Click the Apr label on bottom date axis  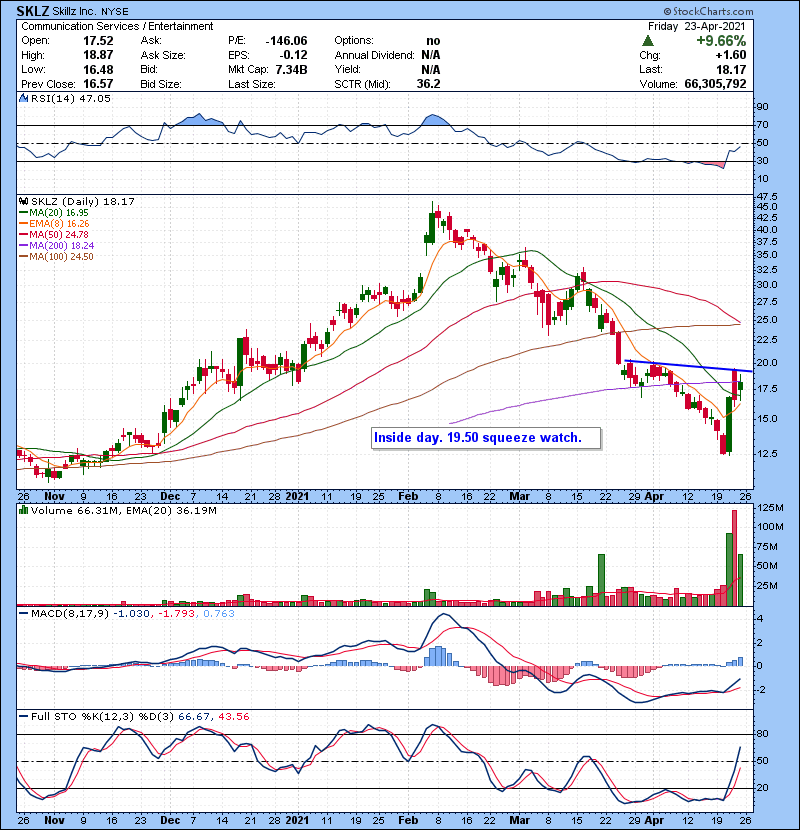pos(654,820)
